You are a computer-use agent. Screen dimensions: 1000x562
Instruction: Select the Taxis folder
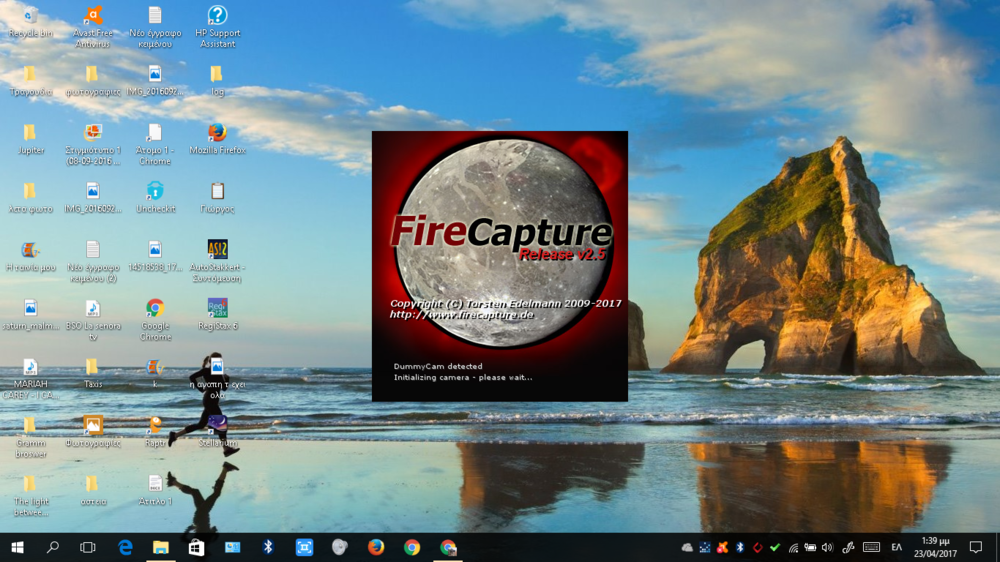pos(92,367)
